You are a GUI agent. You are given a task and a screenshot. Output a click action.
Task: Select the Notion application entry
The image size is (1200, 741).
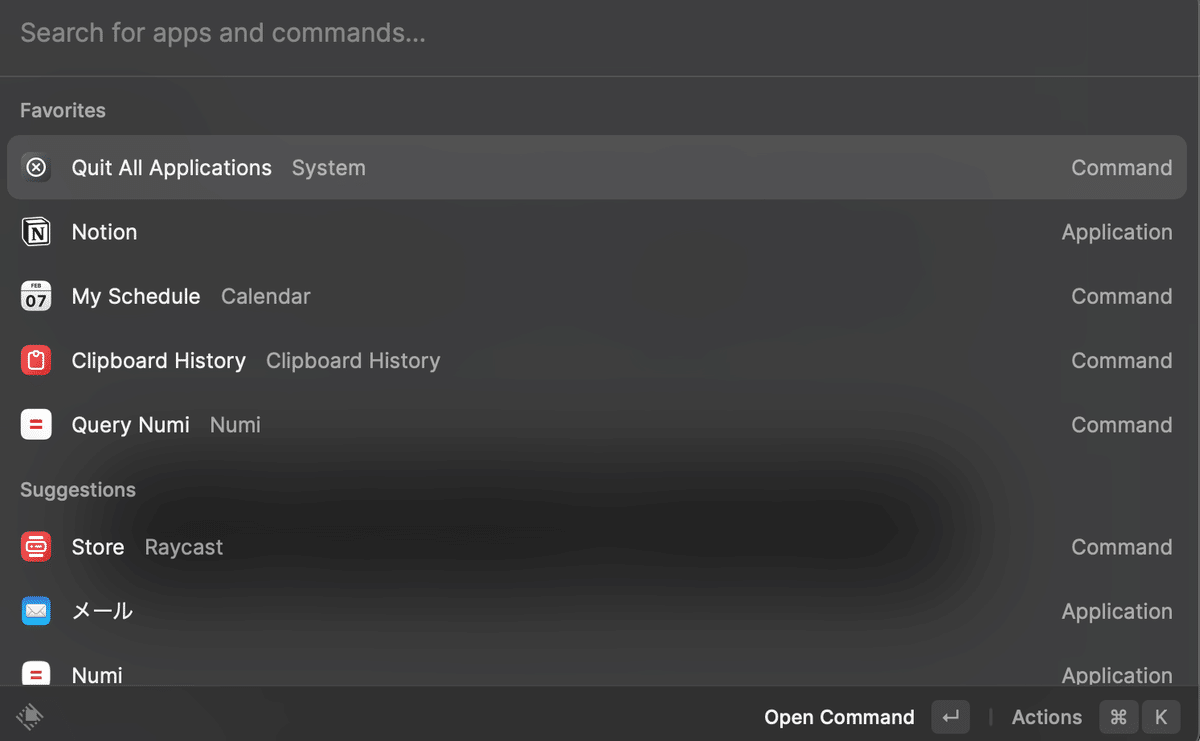point(600,232)
